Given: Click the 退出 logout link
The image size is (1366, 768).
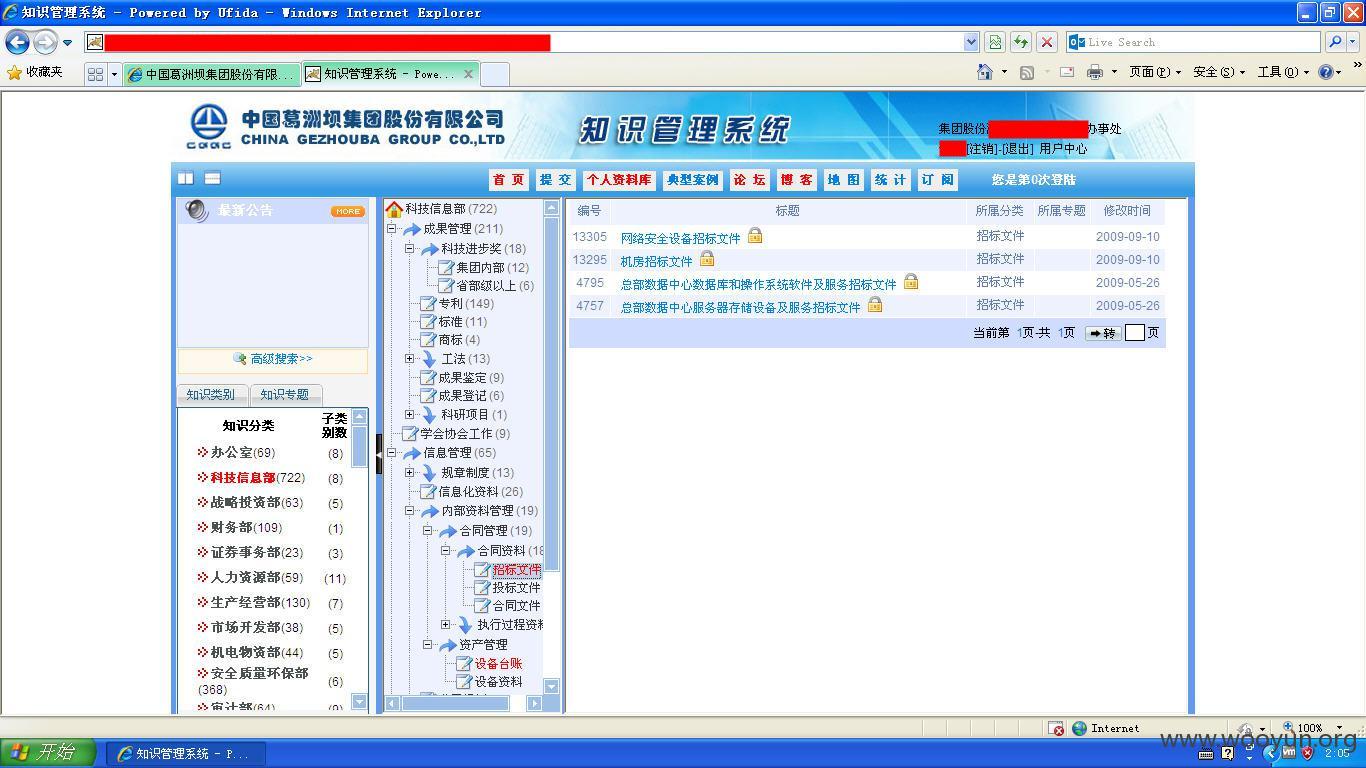Looking at the screenshot, I should pyautogui.click(x=1017, y=148).
